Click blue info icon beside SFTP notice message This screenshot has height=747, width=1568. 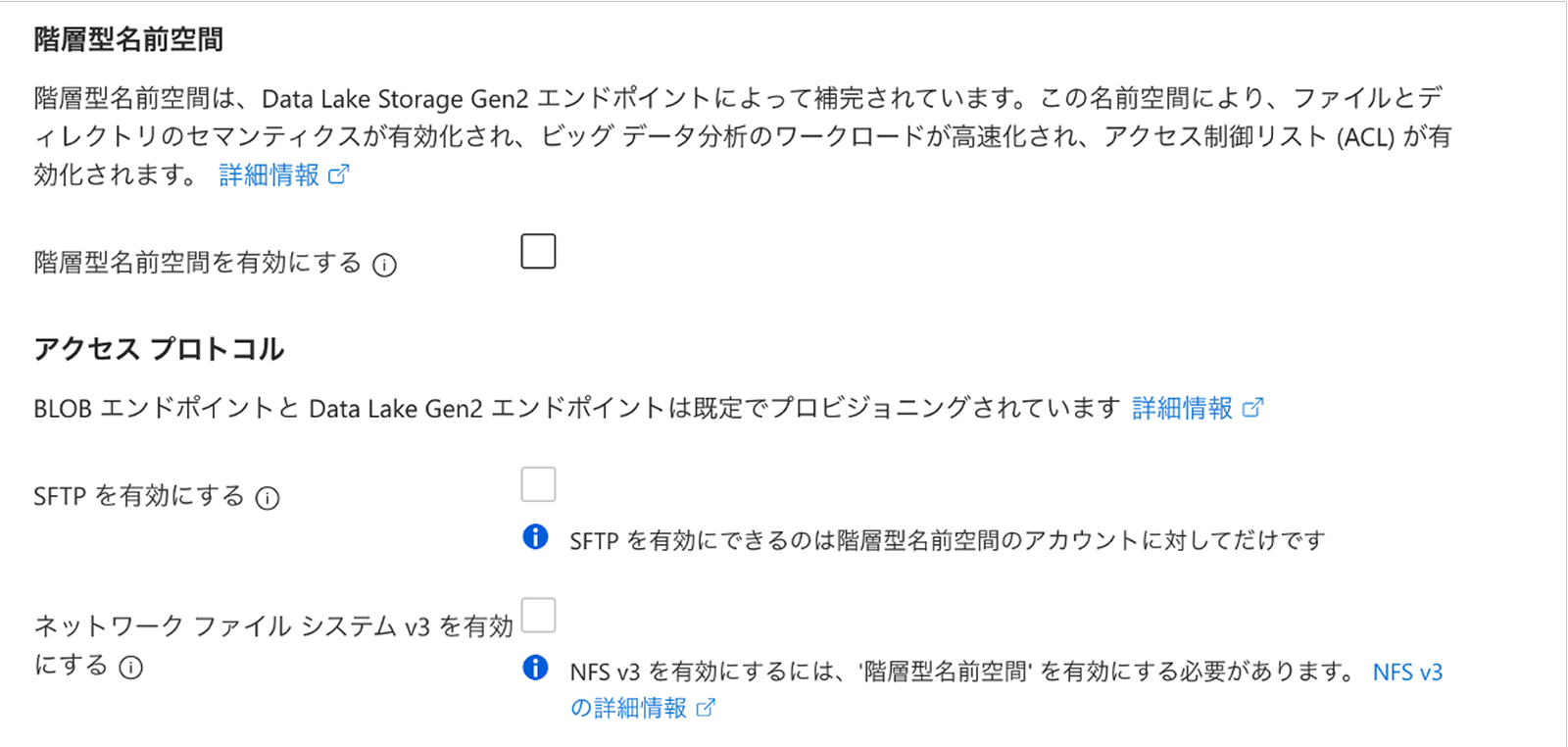pos(535,537)
